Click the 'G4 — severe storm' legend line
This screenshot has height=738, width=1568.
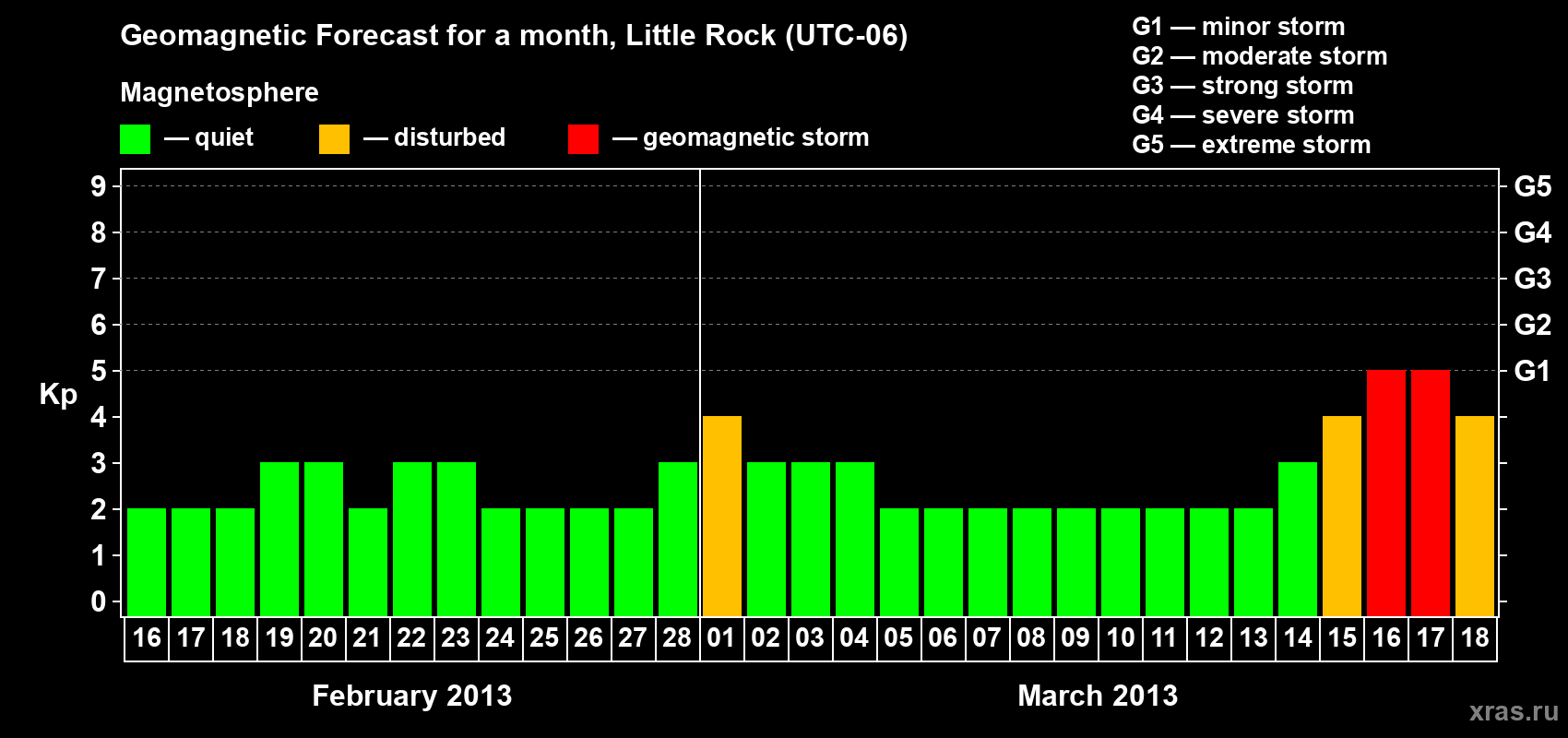[x=1243, y=115]
